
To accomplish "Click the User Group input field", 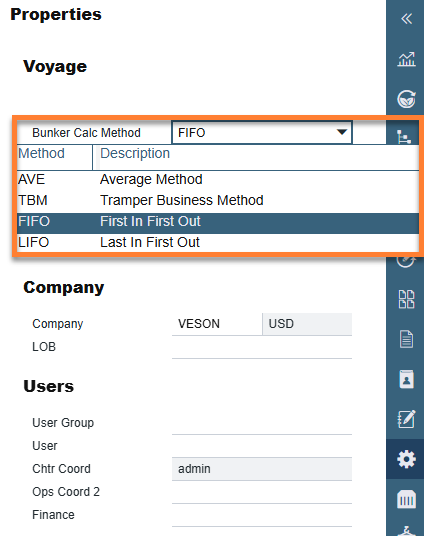I will (x=262, y=423).
